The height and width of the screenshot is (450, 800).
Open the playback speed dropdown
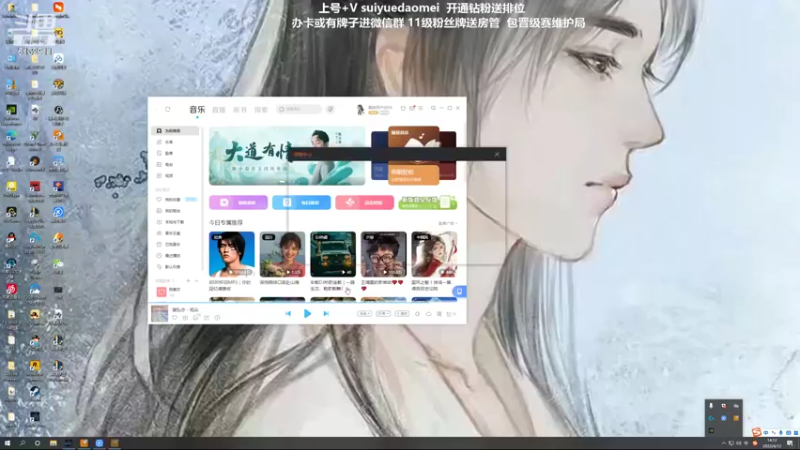pyautogui.click(x=364, y=313)
